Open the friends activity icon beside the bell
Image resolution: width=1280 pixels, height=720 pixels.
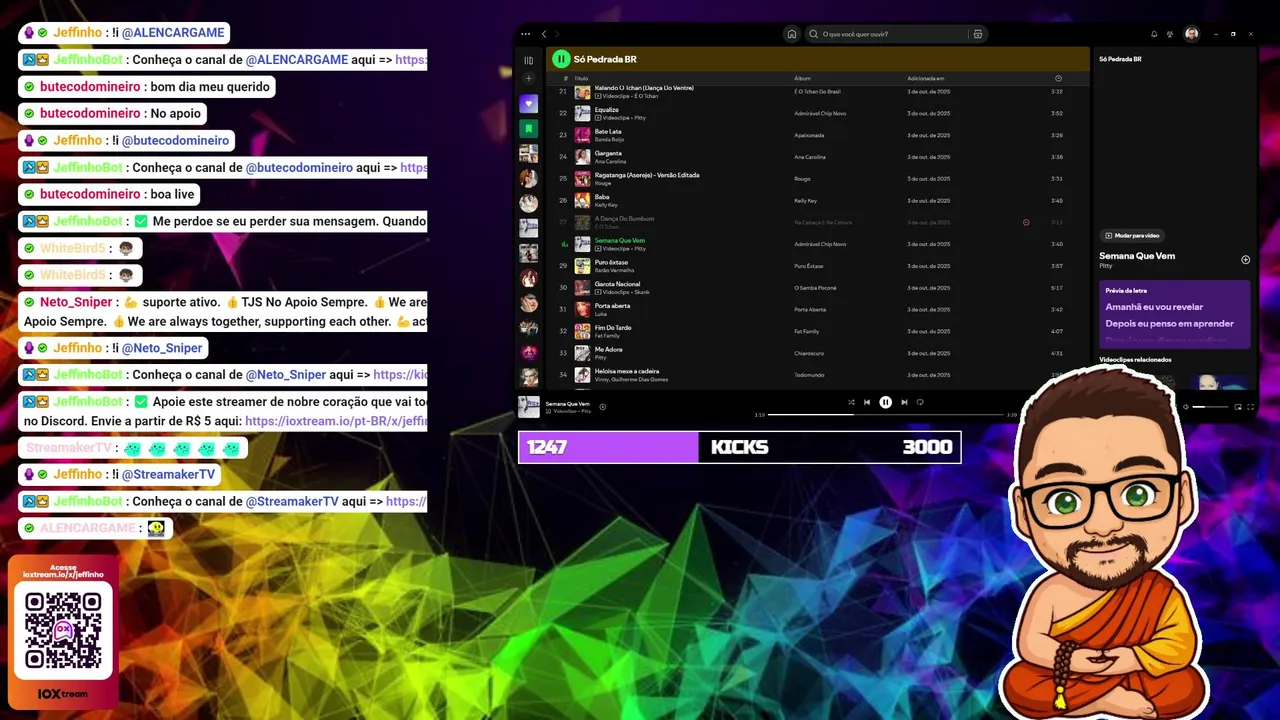point(1170,34)
